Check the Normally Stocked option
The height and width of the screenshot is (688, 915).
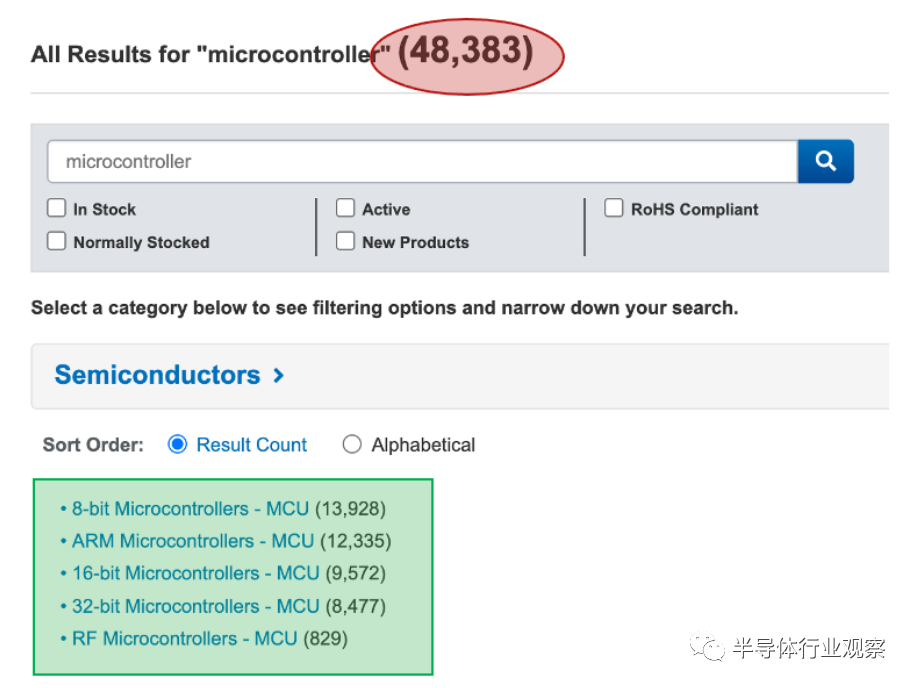(57, 242)
